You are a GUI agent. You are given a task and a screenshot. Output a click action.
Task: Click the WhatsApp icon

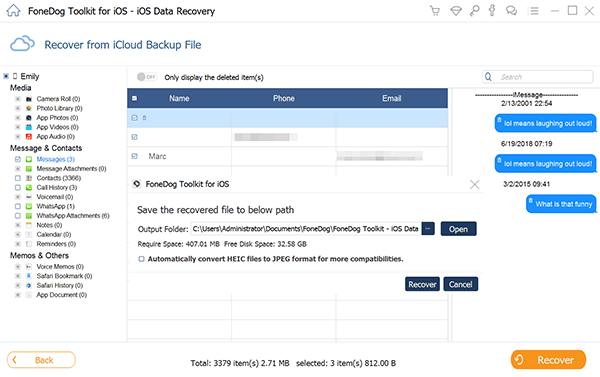tap(29, 206)
